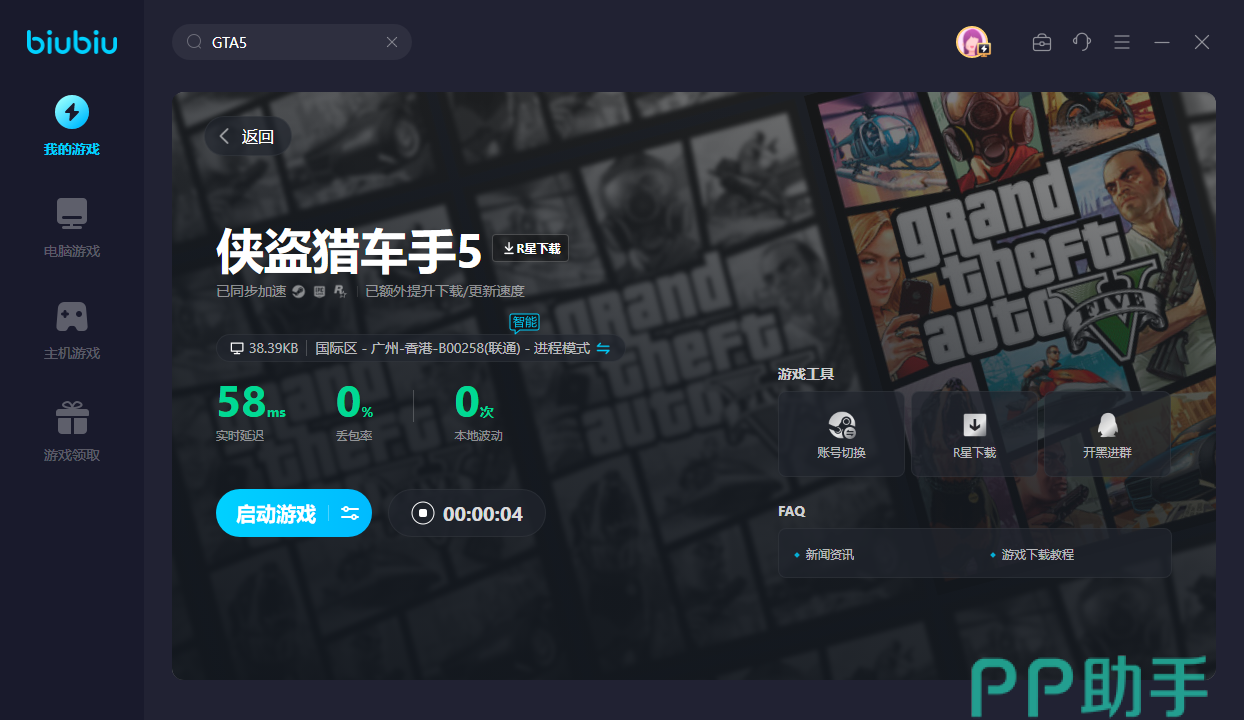1244x720 pixels.
Task: Open the 游戏下载教程 FAQ link
Action: point(1037,554)
